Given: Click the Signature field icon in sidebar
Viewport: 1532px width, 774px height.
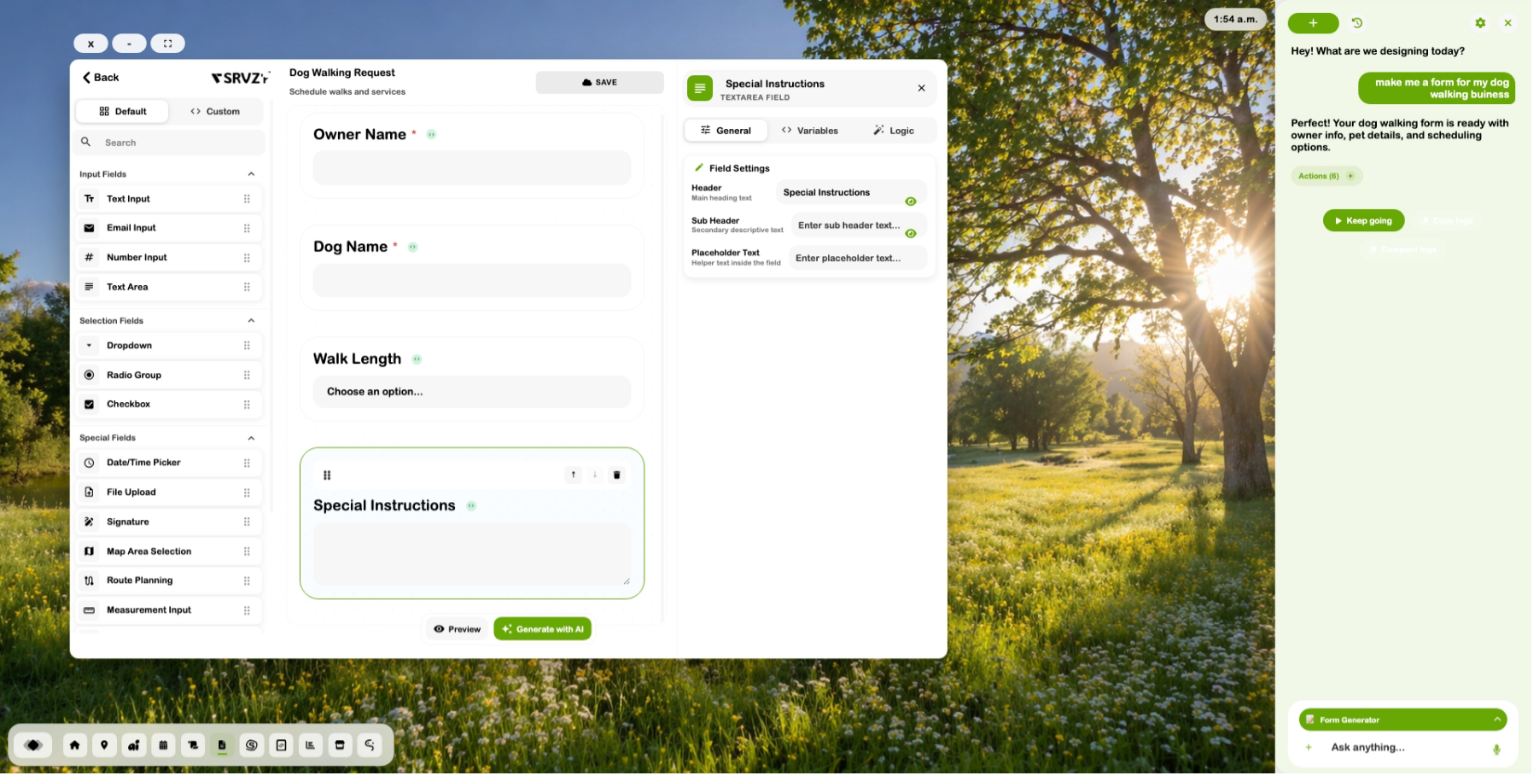Looking at the screenshot, I should [89, 522].
